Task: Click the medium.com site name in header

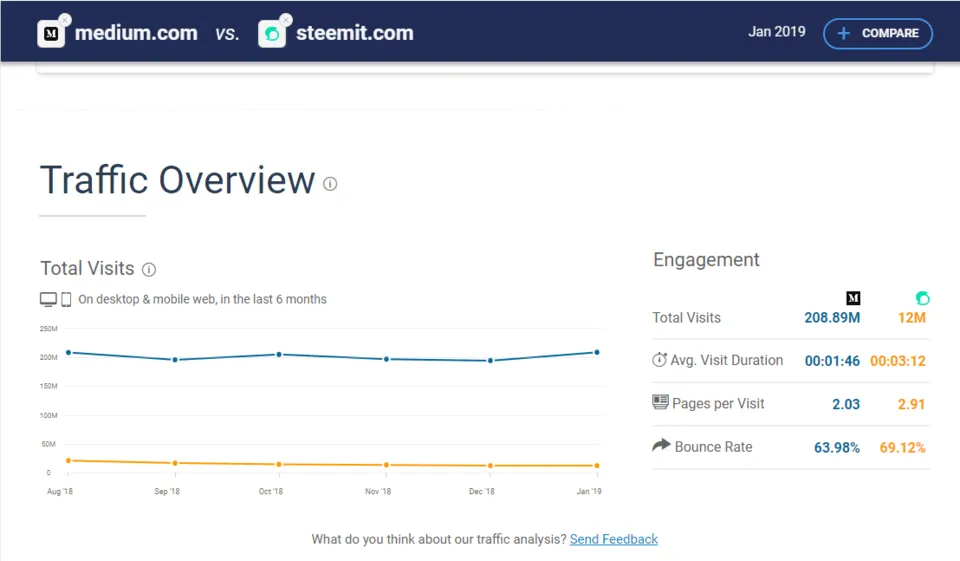Action: click(136, 33)
